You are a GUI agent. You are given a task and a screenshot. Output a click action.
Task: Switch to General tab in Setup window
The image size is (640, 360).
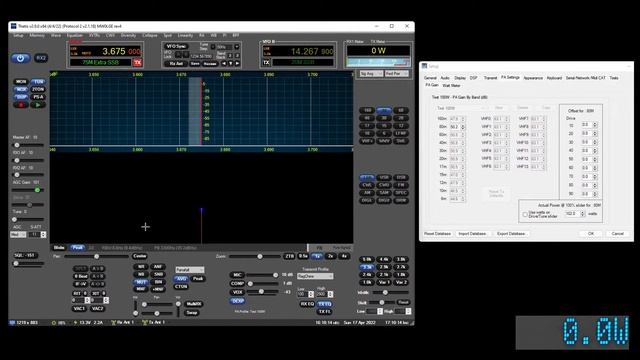click(x=430, y=78)
